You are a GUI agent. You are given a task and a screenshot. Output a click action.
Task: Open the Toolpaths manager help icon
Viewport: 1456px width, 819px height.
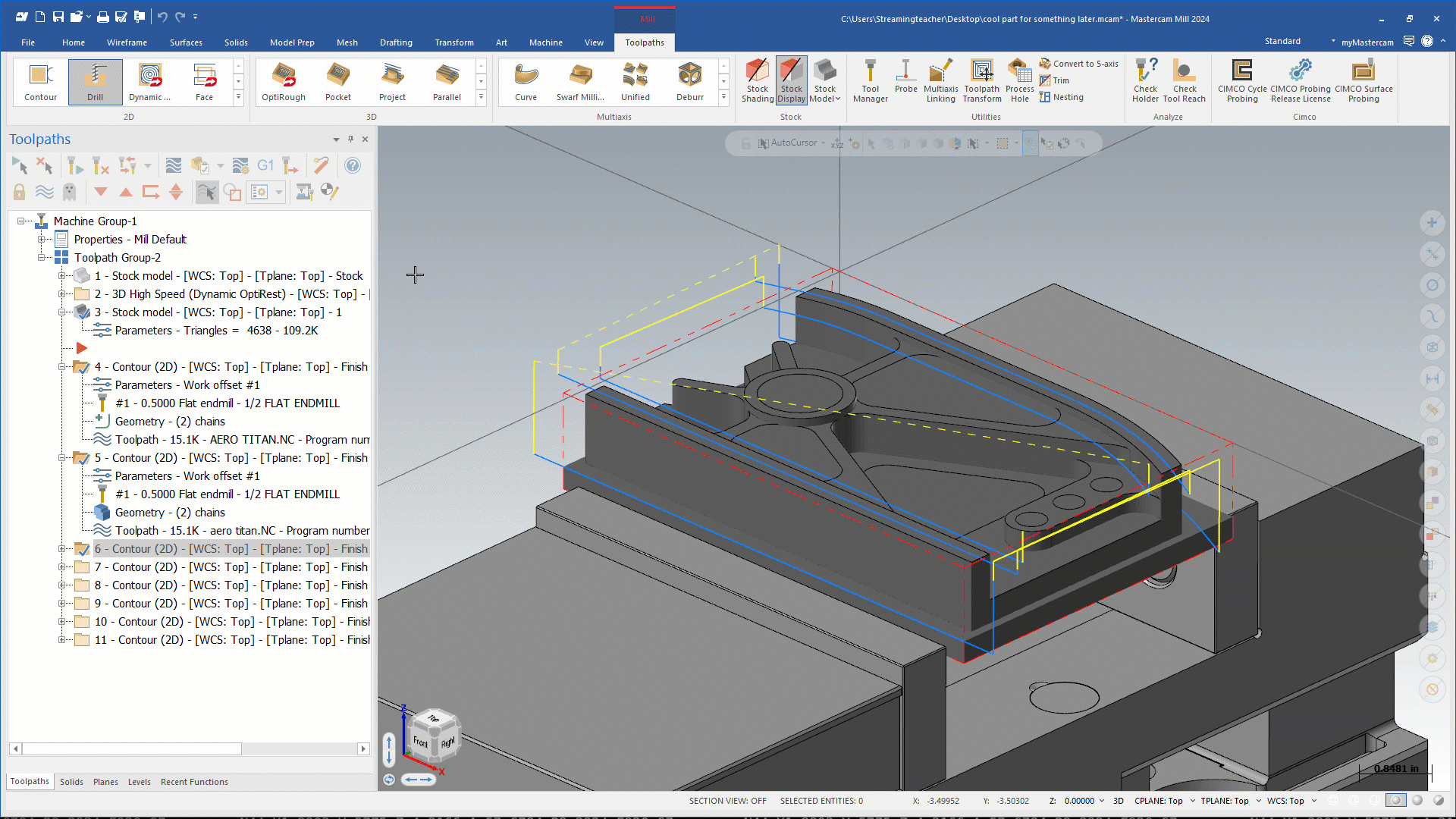click(x=352, y=165)
